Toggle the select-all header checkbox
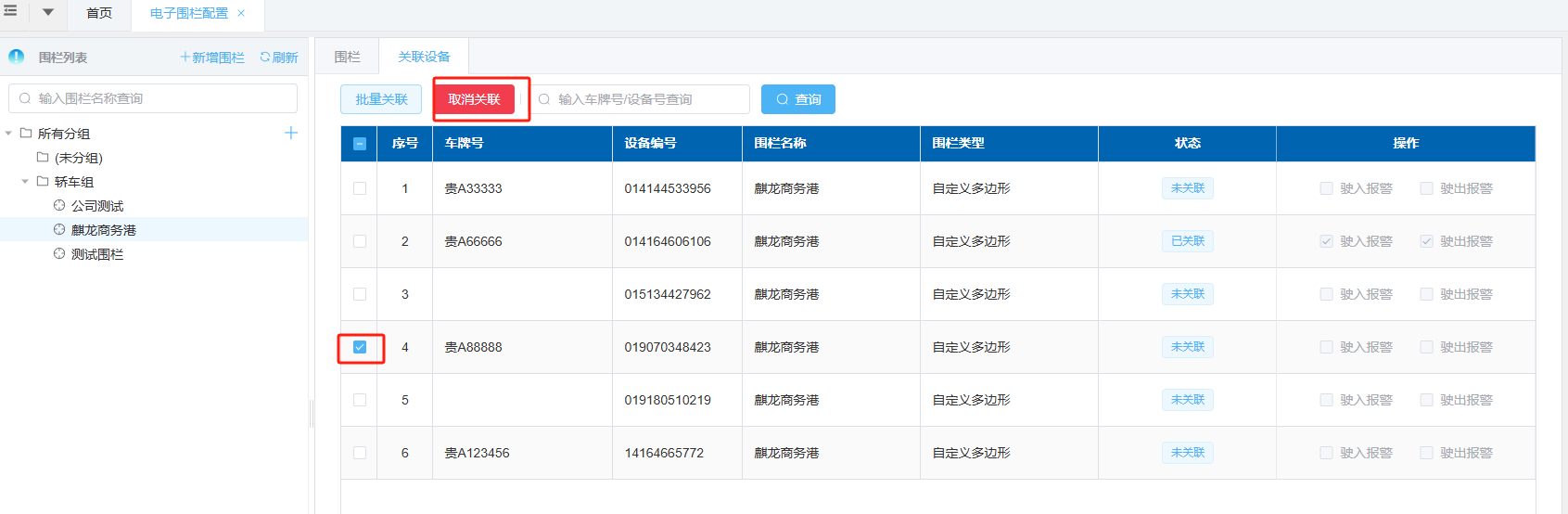 (360, 144)
